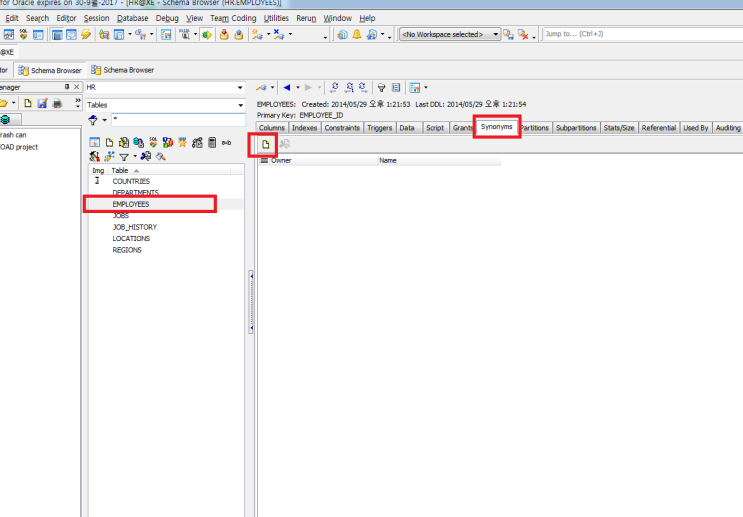Open the No Workspace selected dropdown
This screenshot has width=743, height=517.
click(x=449, y=34)
